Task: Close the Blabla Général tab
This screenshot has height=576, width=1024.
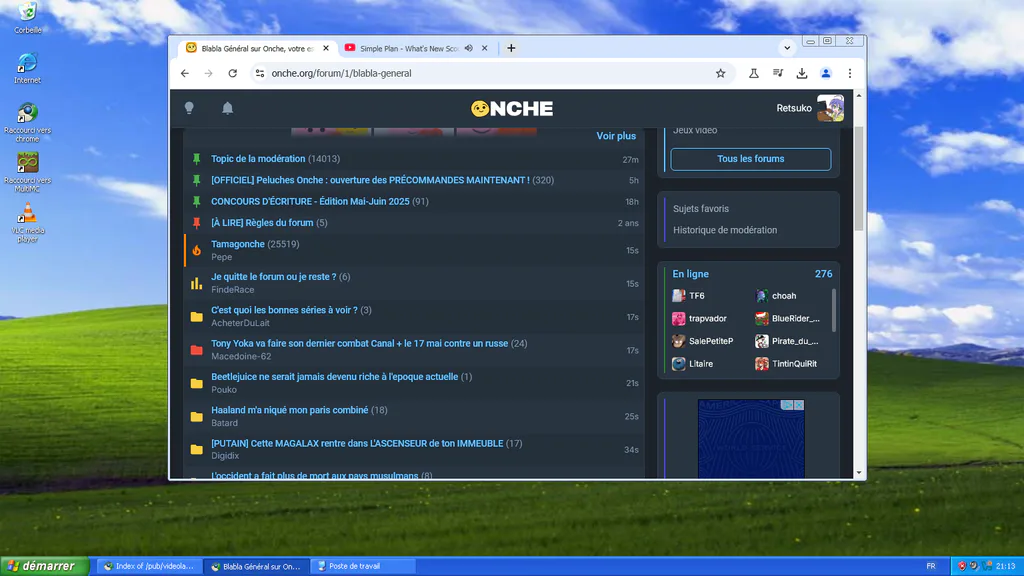Action: point(326,48)
